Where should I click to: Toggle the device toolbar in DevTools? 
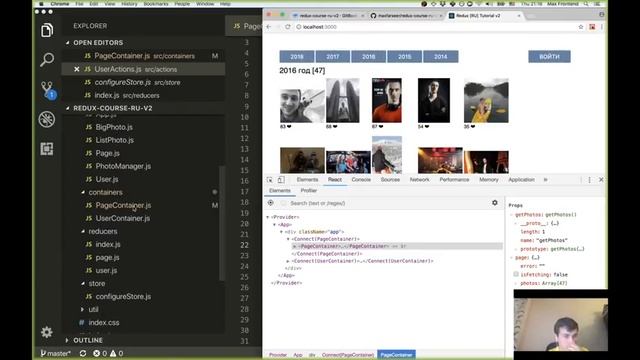coord(281,180)
